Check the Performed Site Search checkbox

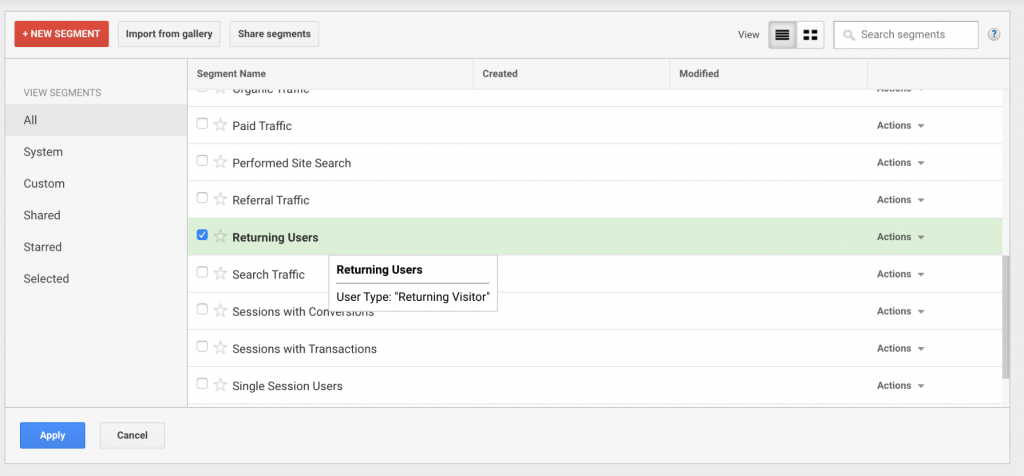[202, 161]
